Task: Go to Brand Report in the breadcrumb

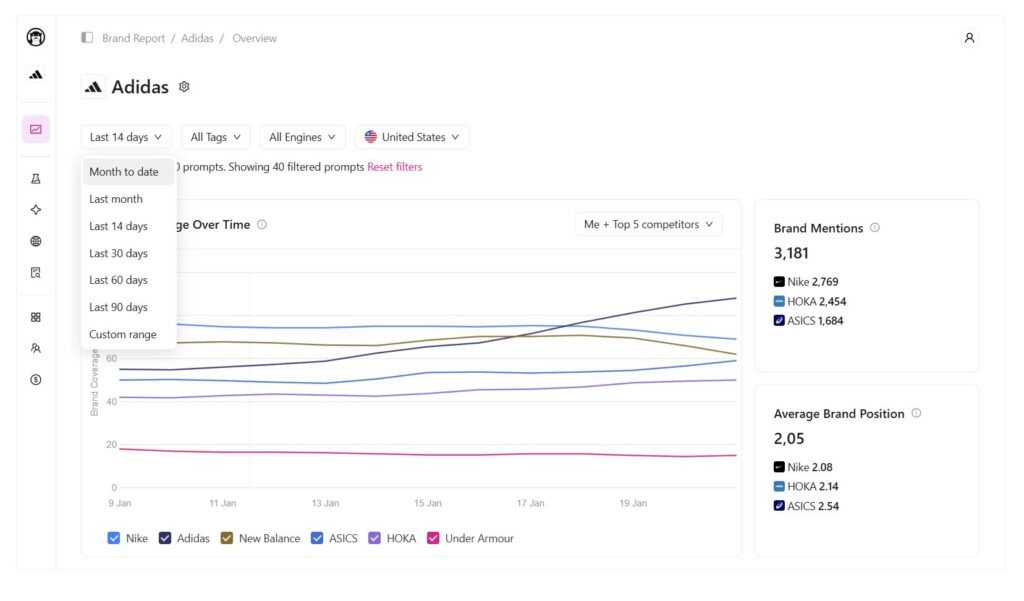Action: 133,38
